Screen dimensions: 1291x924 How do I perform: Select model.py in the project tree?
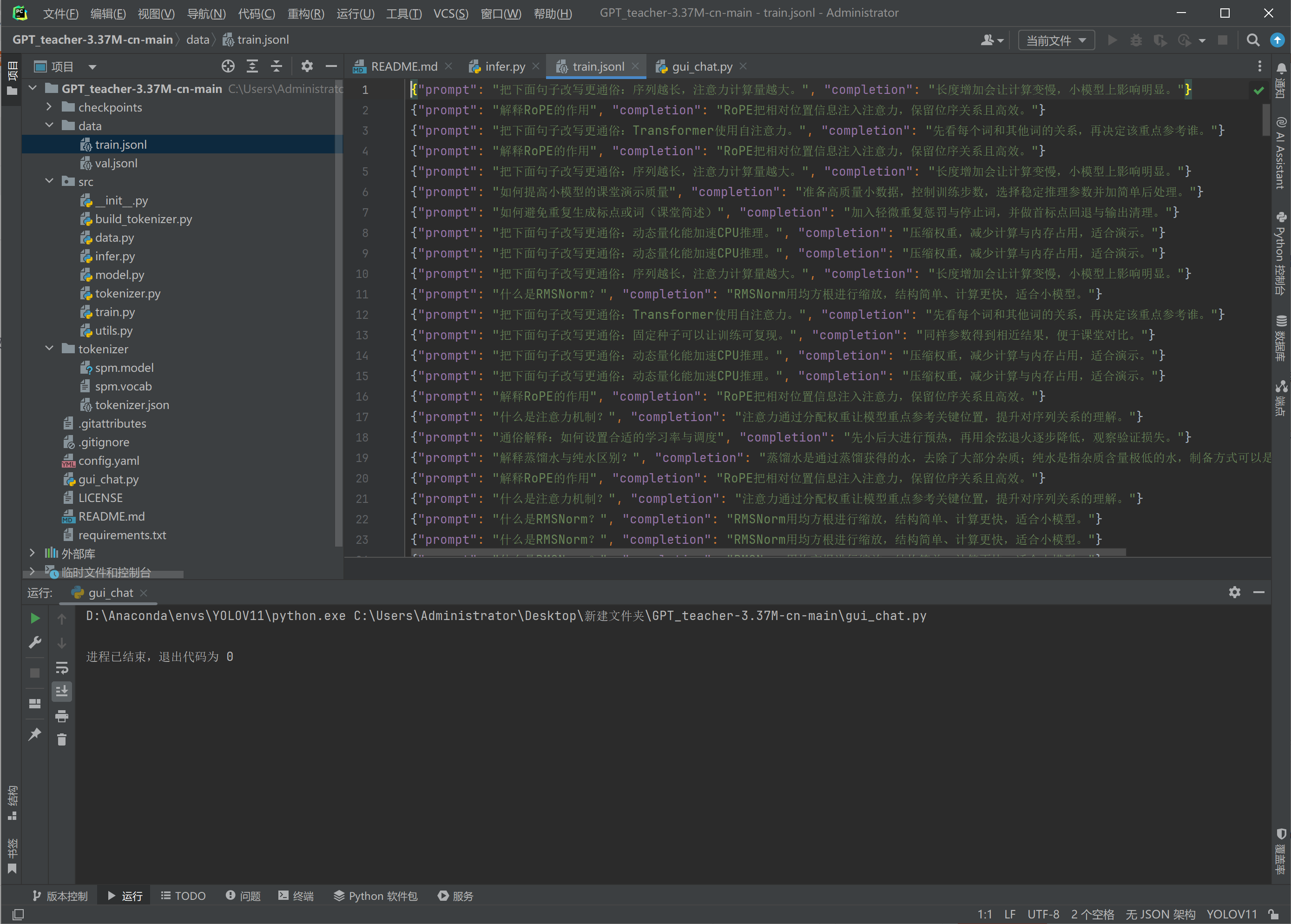pos(119,275)
